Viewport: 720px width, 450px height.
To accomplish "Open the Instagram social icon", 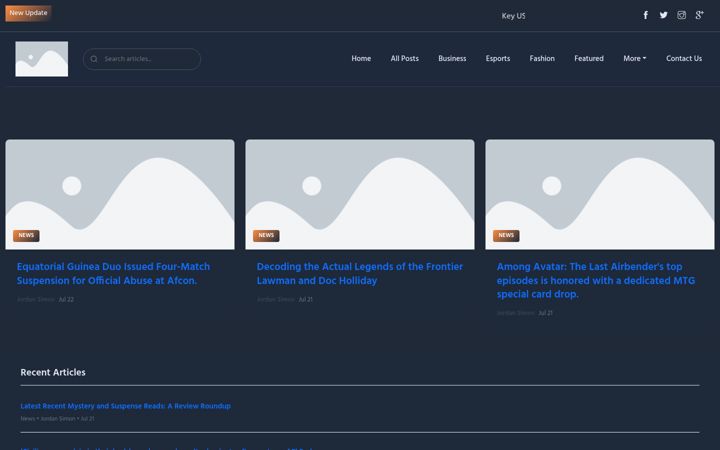I will (681, 15).
